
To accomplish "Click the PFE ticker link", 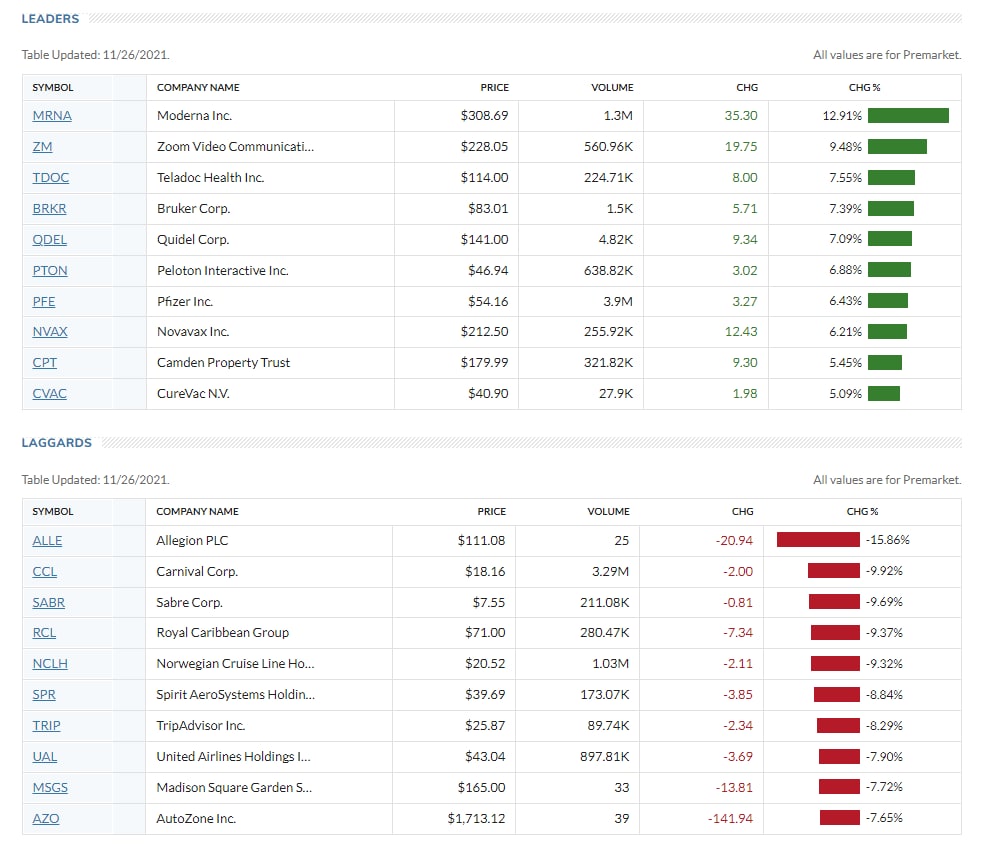I will [44, 302].
